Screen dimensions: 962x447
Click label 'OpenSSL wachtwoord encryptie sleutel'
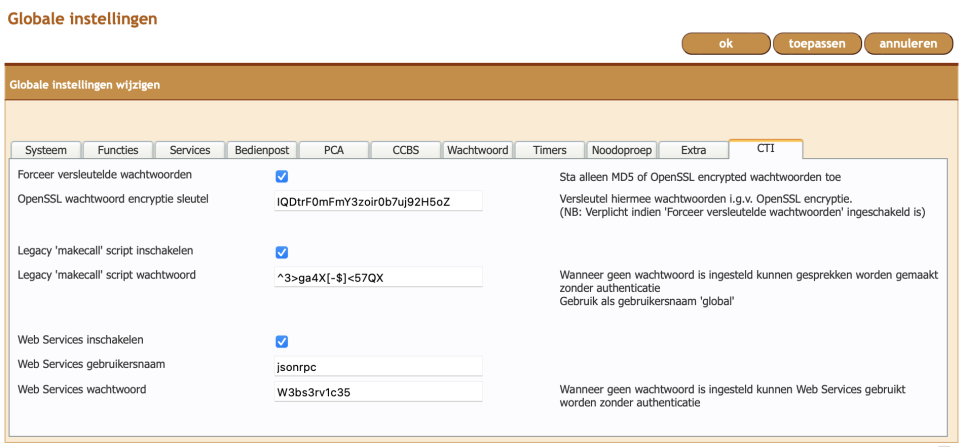pyautogui.click(x=114, y=199)
